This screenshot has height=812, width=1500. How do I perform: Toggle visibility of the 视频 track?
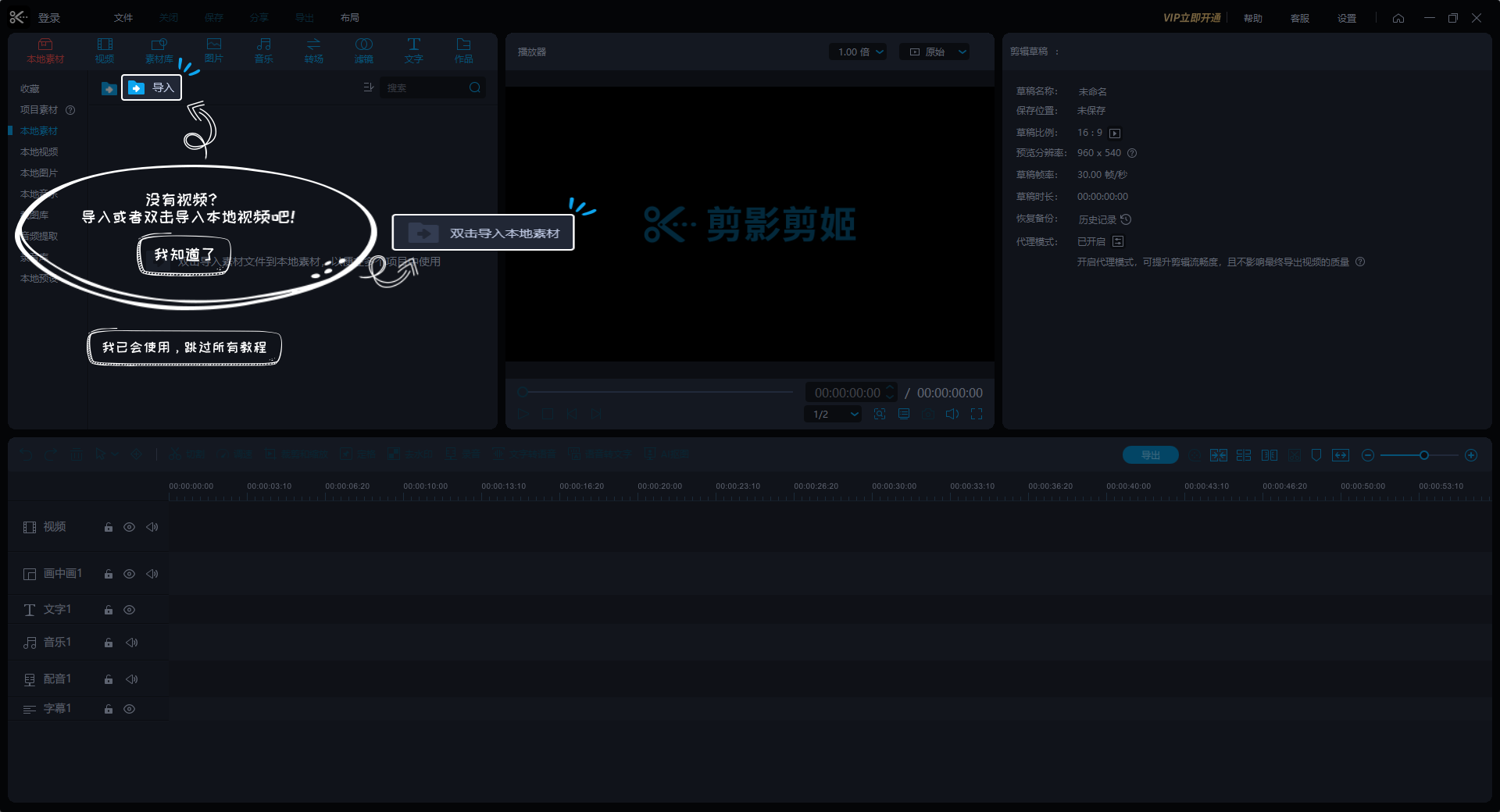(x=130, y=528)
